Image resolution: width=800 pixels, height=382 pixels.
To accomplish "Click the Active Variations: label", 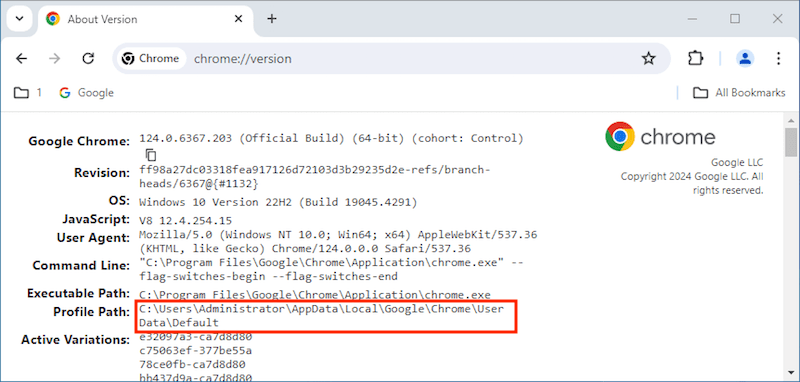I will 76,340.
